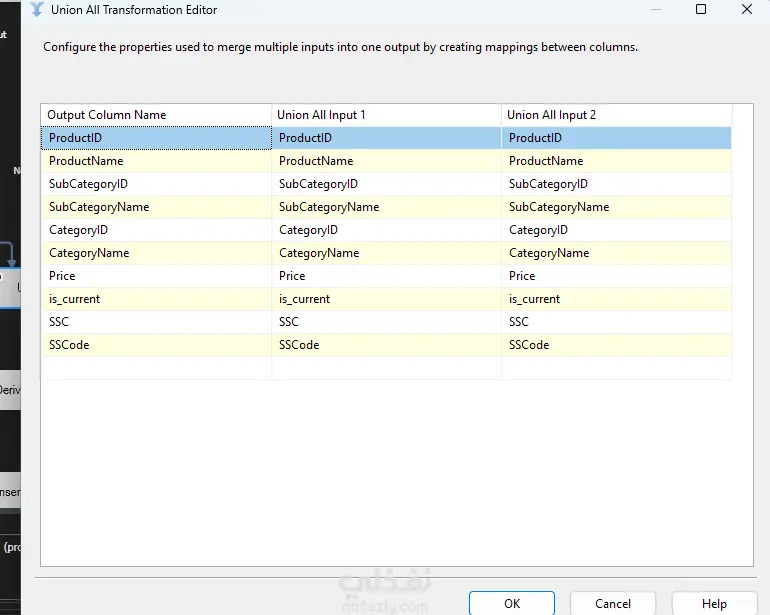Select SSC output column cell

(156, 322)
